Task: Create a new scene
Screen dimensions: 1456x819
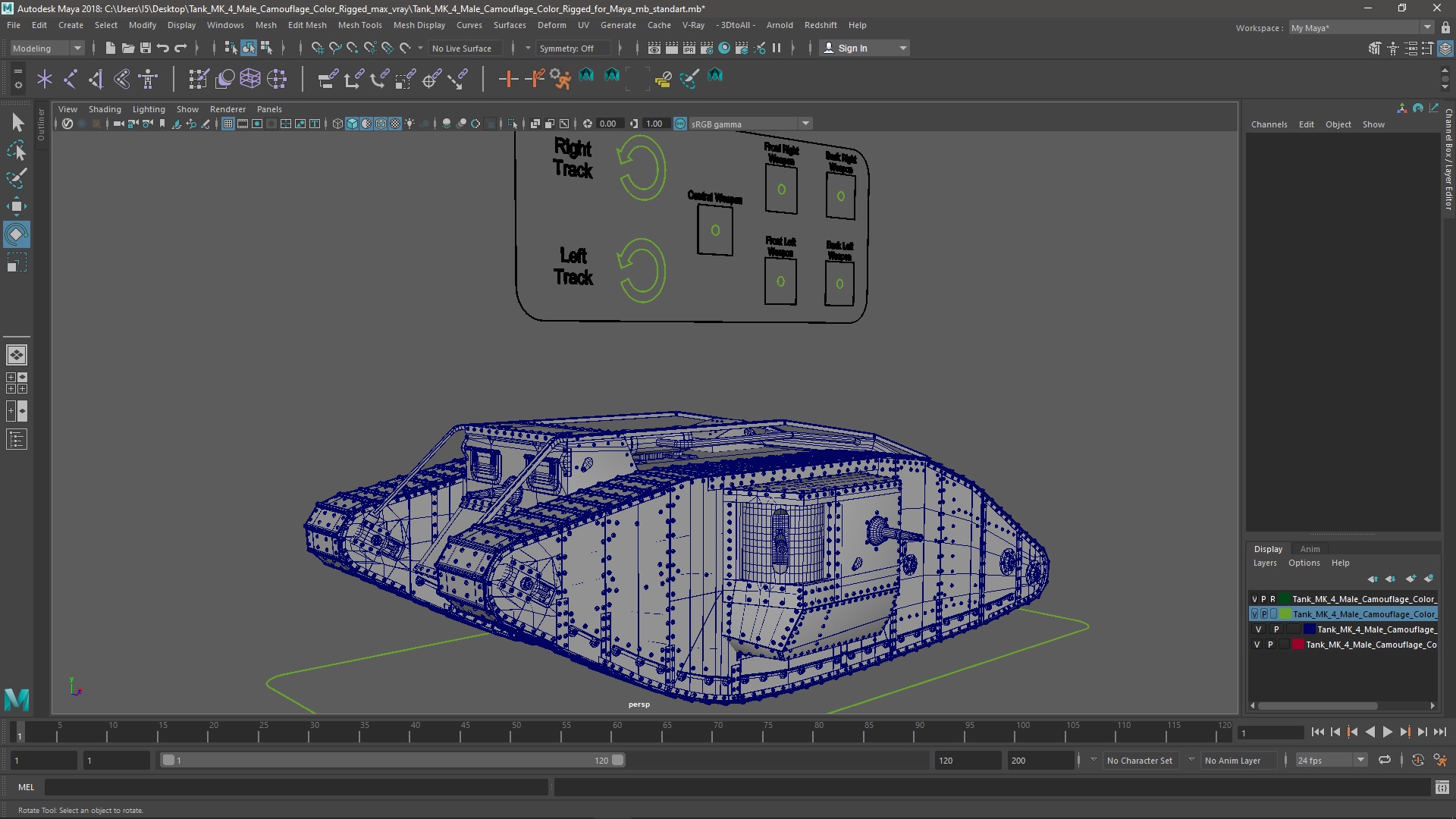Action: click(110, 48)
